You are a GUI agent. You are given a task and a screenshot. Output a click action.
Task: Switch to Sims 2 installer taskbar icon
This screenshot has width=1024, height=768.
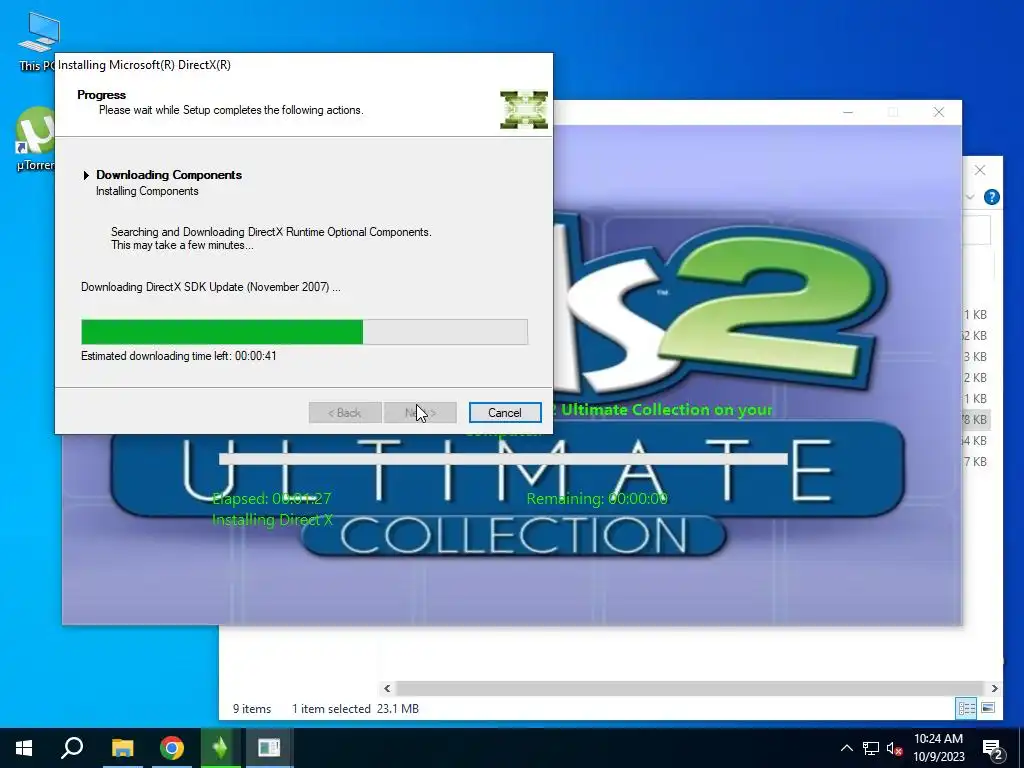pos(220,748)
